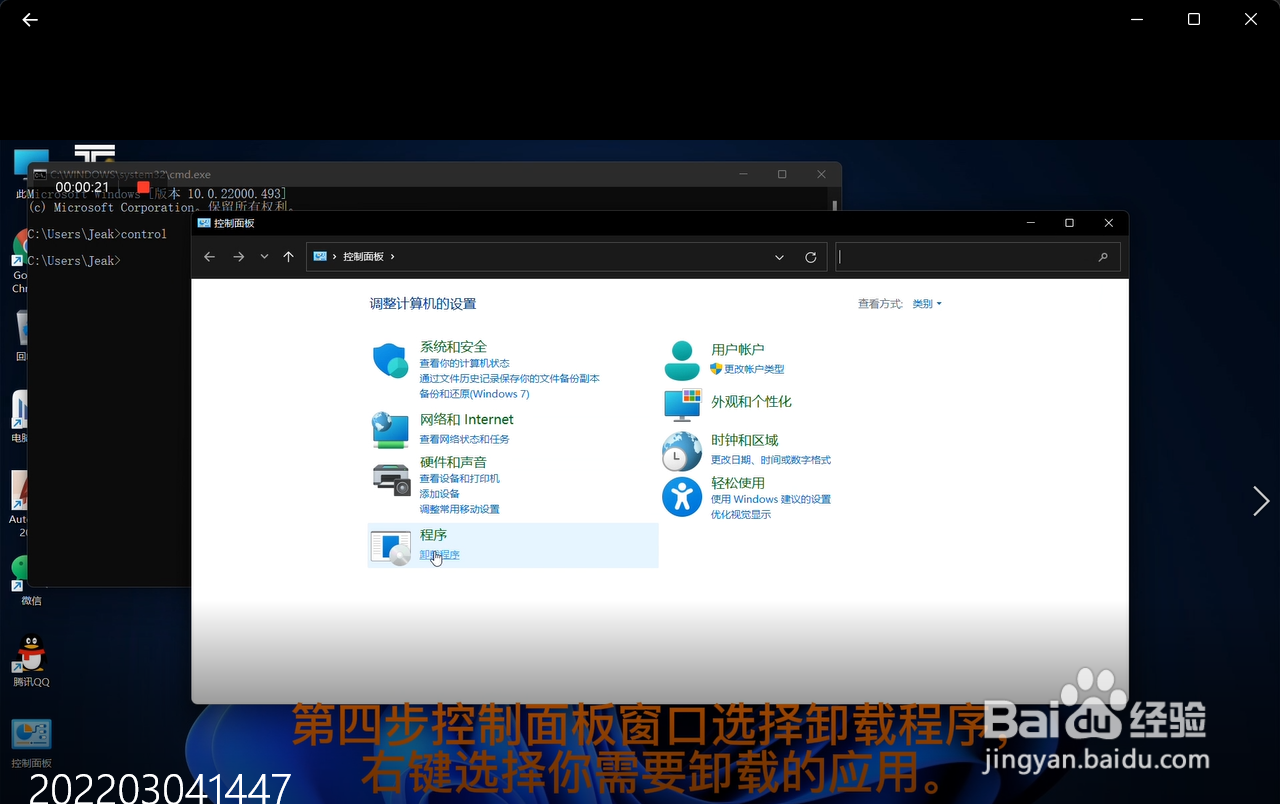Stop recording with the red square control
1280x804 pixels.
click(142, 186)
